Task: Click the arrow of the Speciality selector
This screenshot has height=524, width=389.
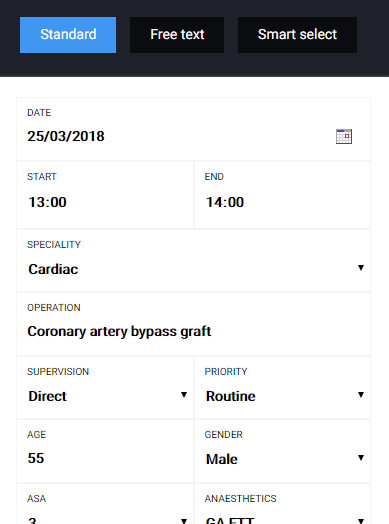Action: 361,268
